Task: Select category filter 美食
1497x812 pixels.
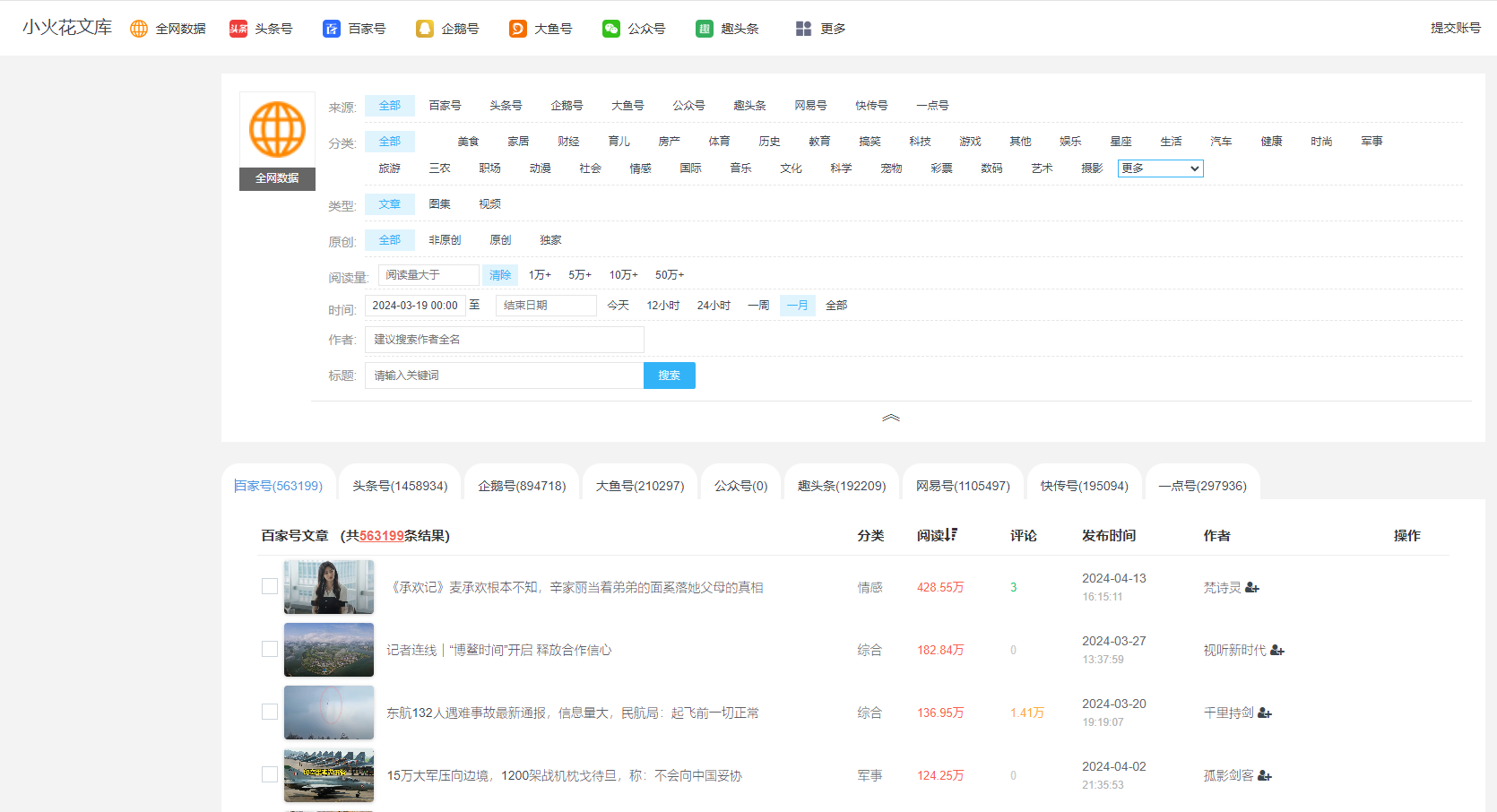Action: pyautogui.click(x=468, y=142)
